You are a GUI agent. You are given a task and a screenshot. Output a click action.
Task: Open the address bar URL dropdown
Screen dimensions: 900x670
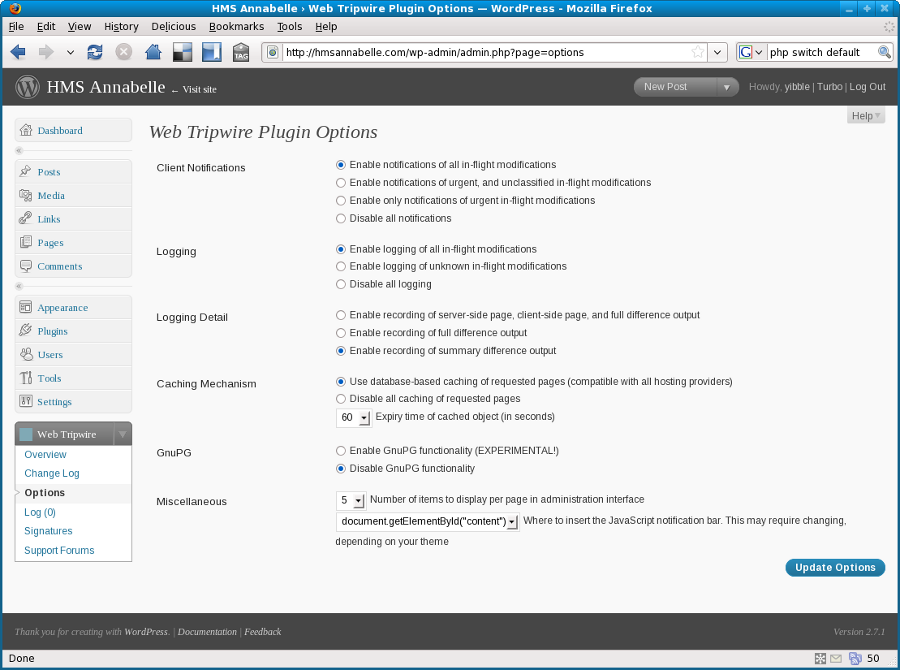[x=717, y=52]
